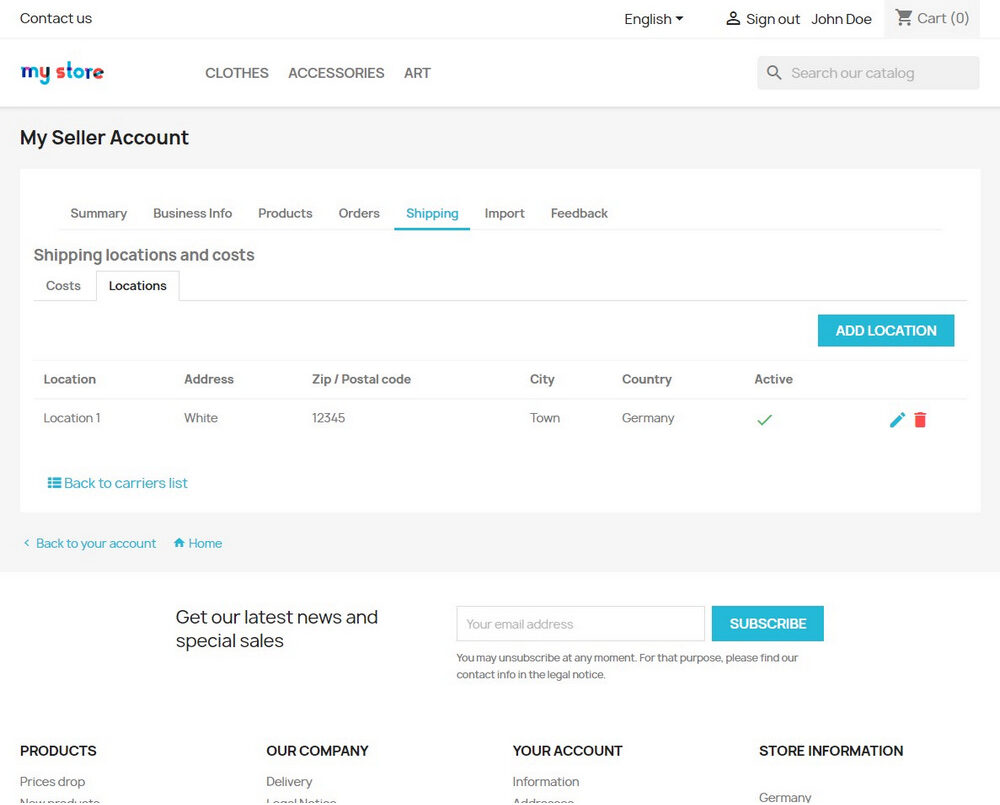Go back via Back to your account
The image size is (1000, 805).
[96, 543]
